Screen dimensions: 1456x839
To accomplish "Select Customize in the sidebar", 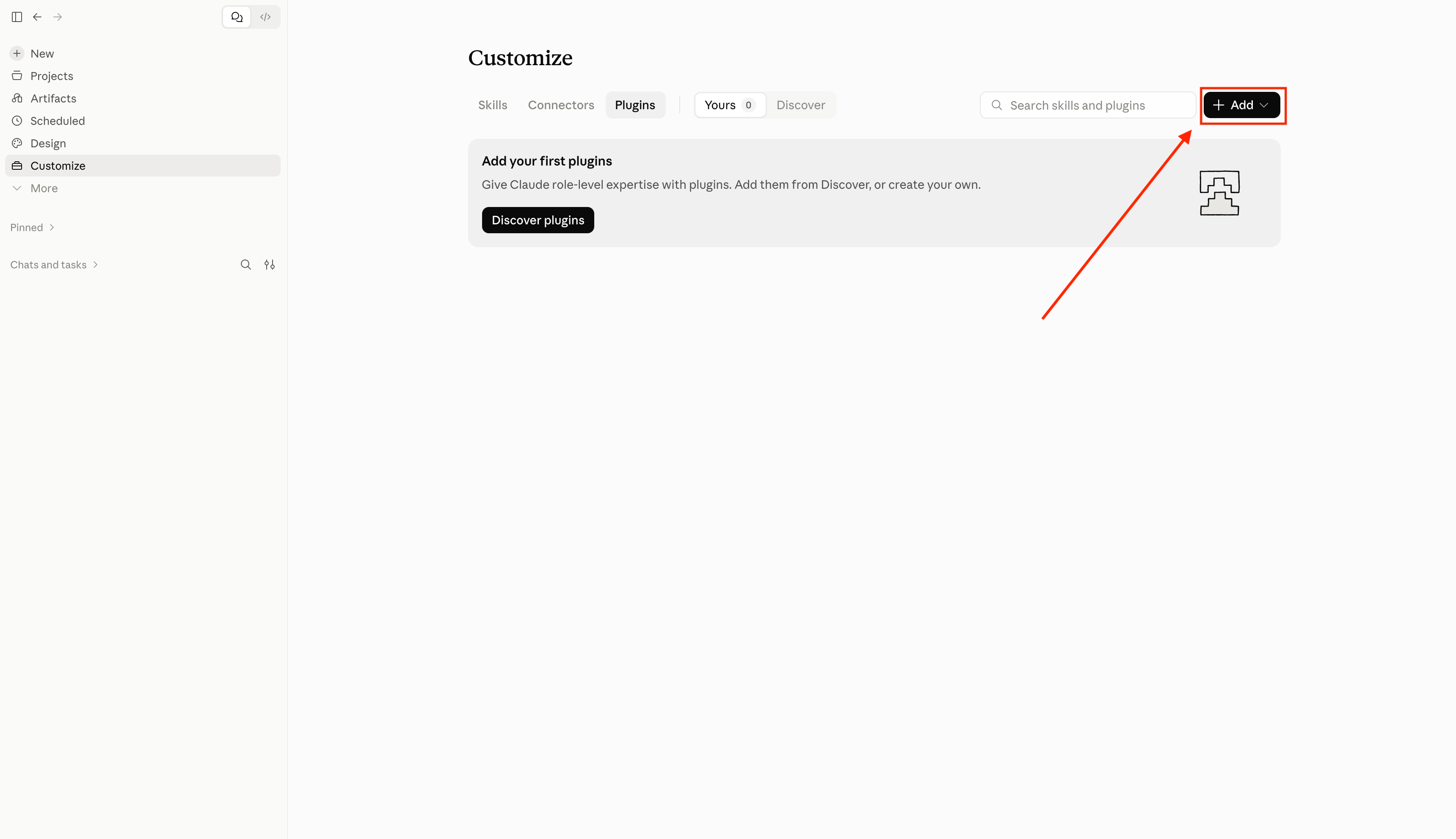I will [x=143, y=166].
